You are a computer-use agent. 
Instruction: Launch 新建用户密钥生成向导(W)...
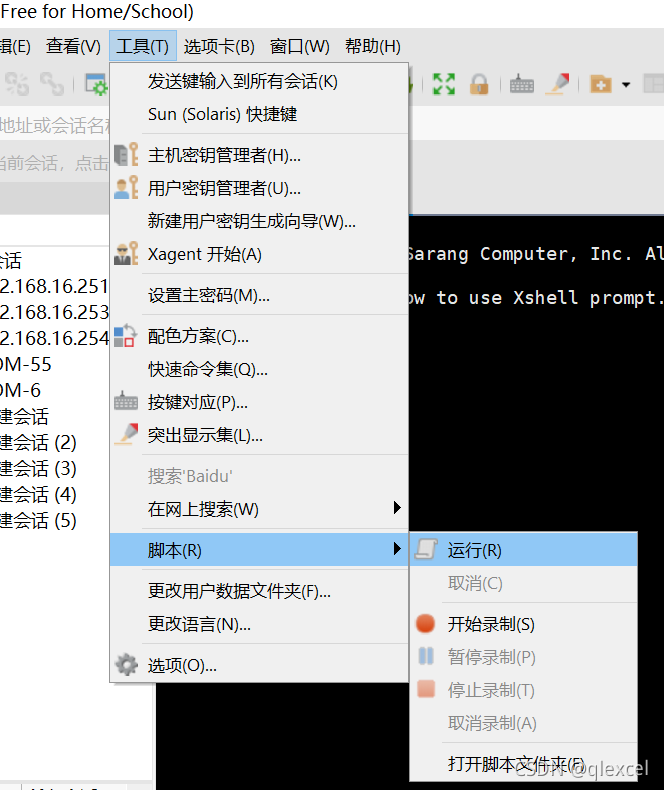pyautogui.click(x=259, y=221)
